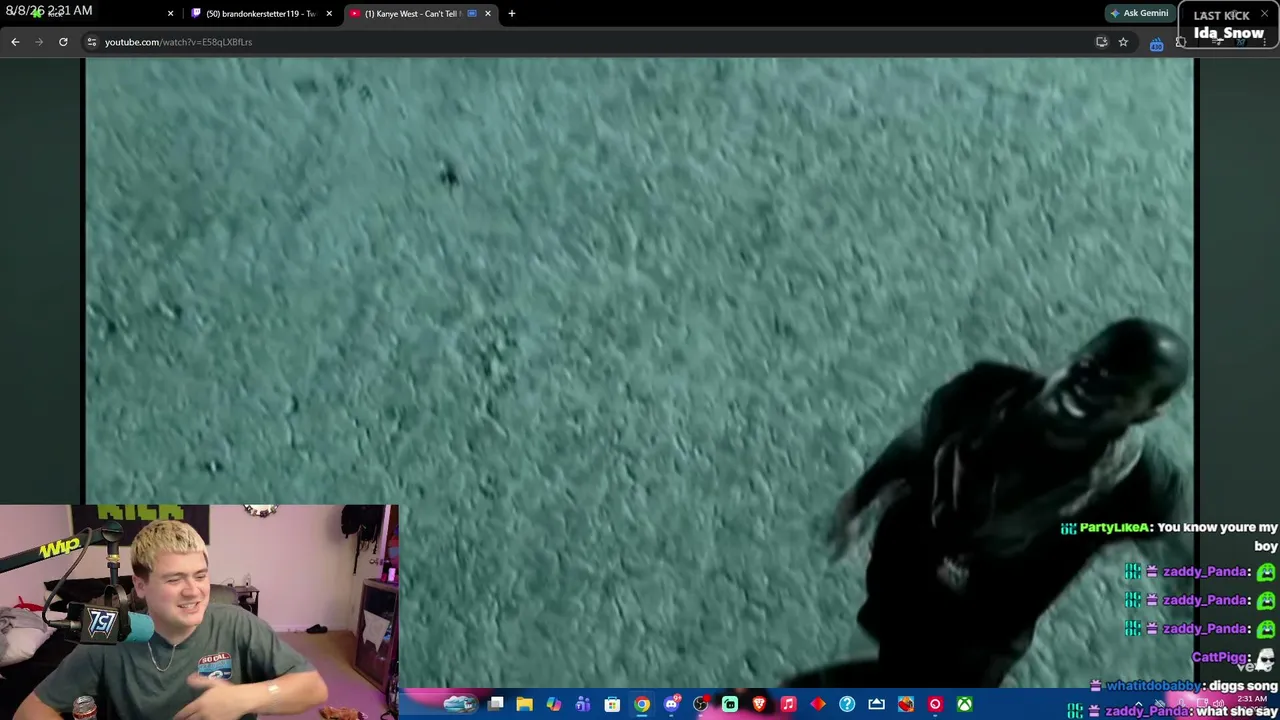Click the Kanye West video player
This screenshot has width=1280, height=720.
pyautogui.click(x=640, y=372)
